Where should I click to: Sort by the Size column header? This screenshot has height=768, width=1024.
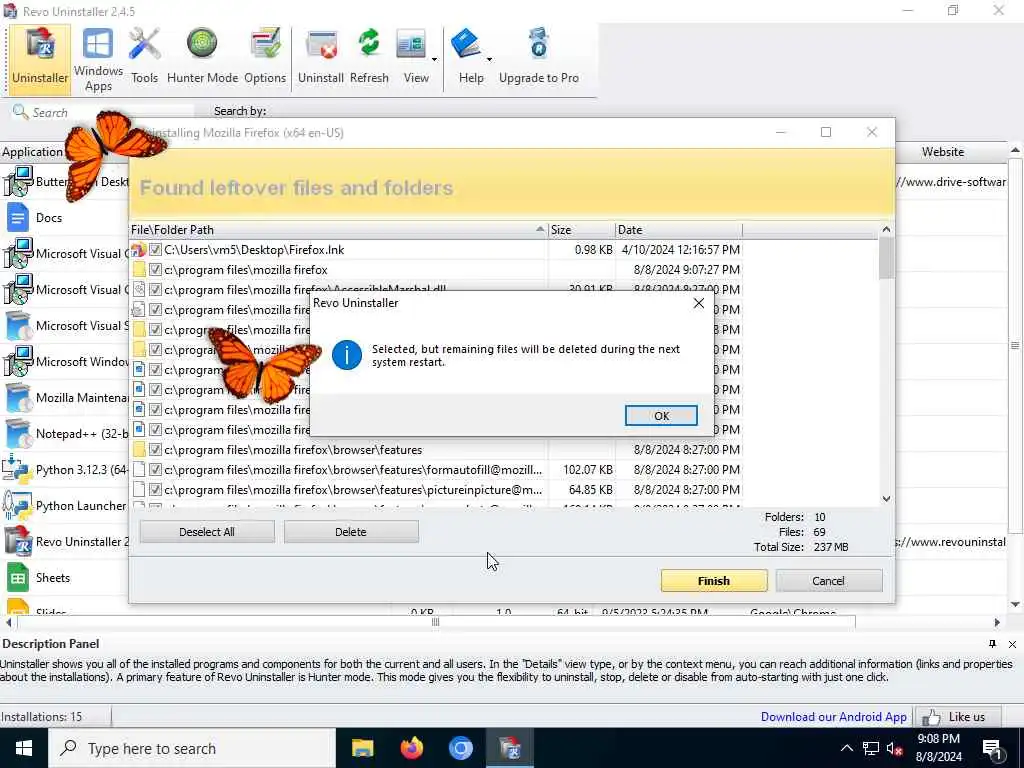point(581,230)
